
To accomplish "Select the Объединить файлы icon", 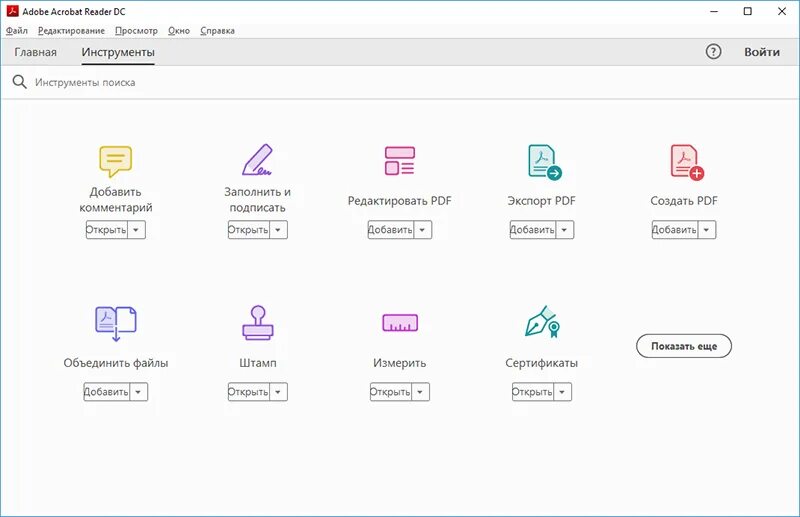I will (x=116, y=324).
